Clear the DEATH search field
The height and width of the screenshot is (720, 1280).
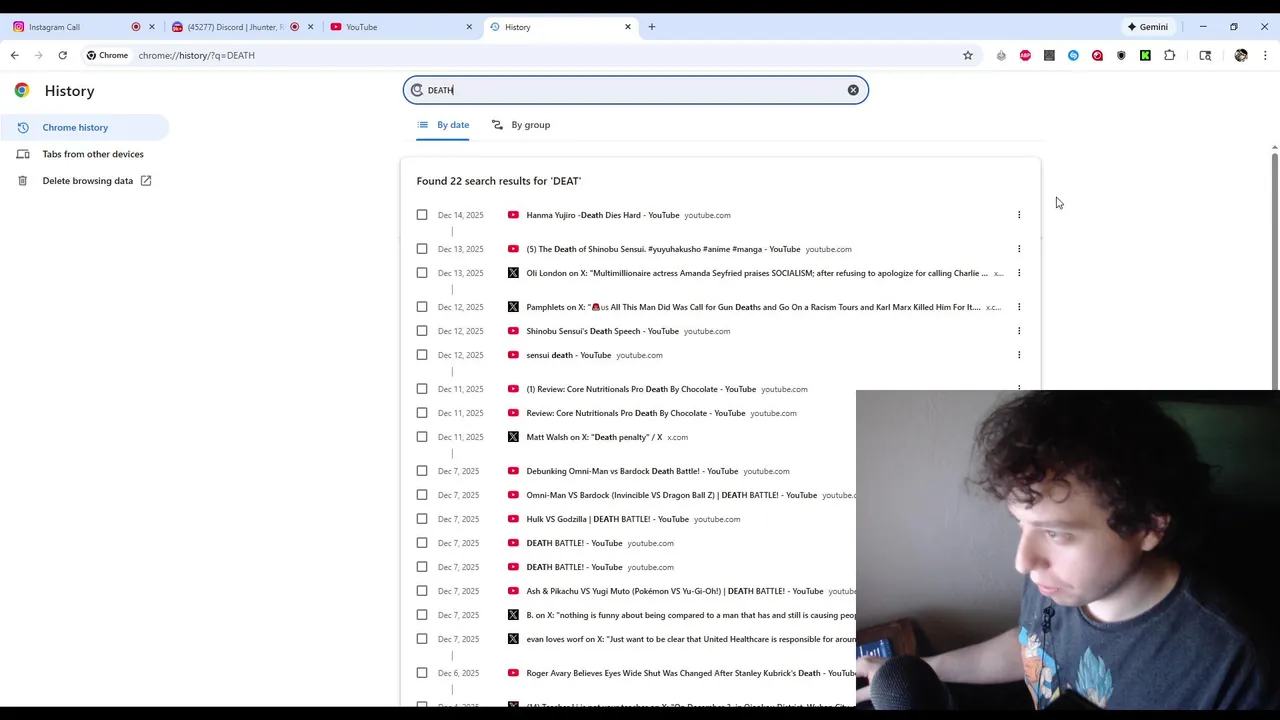pos(853,90)
